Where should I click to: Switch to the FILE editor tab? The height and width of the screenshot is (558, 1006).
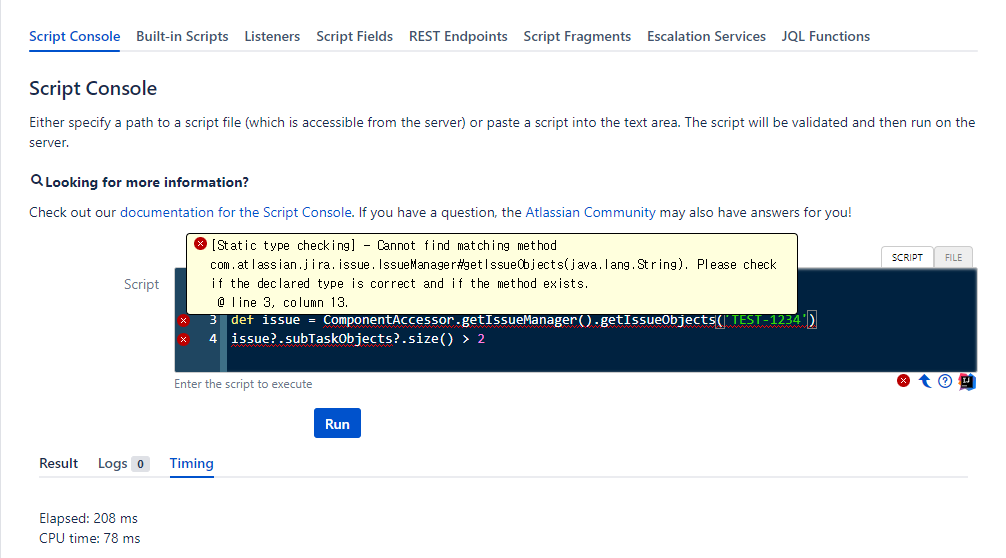[953, 257]
